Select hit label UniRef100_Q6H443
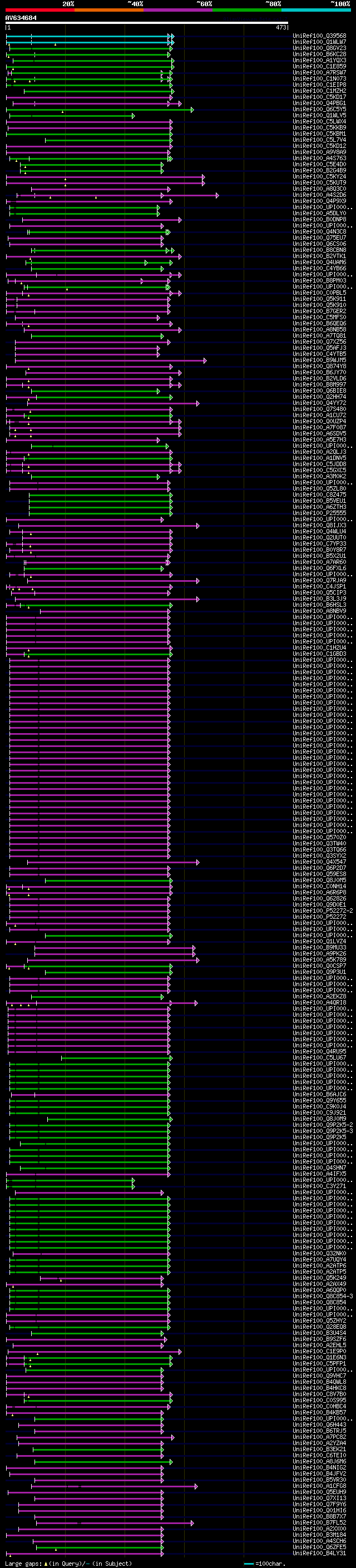The width and height of the screenshot is (356, 1568). (319, 1425)
